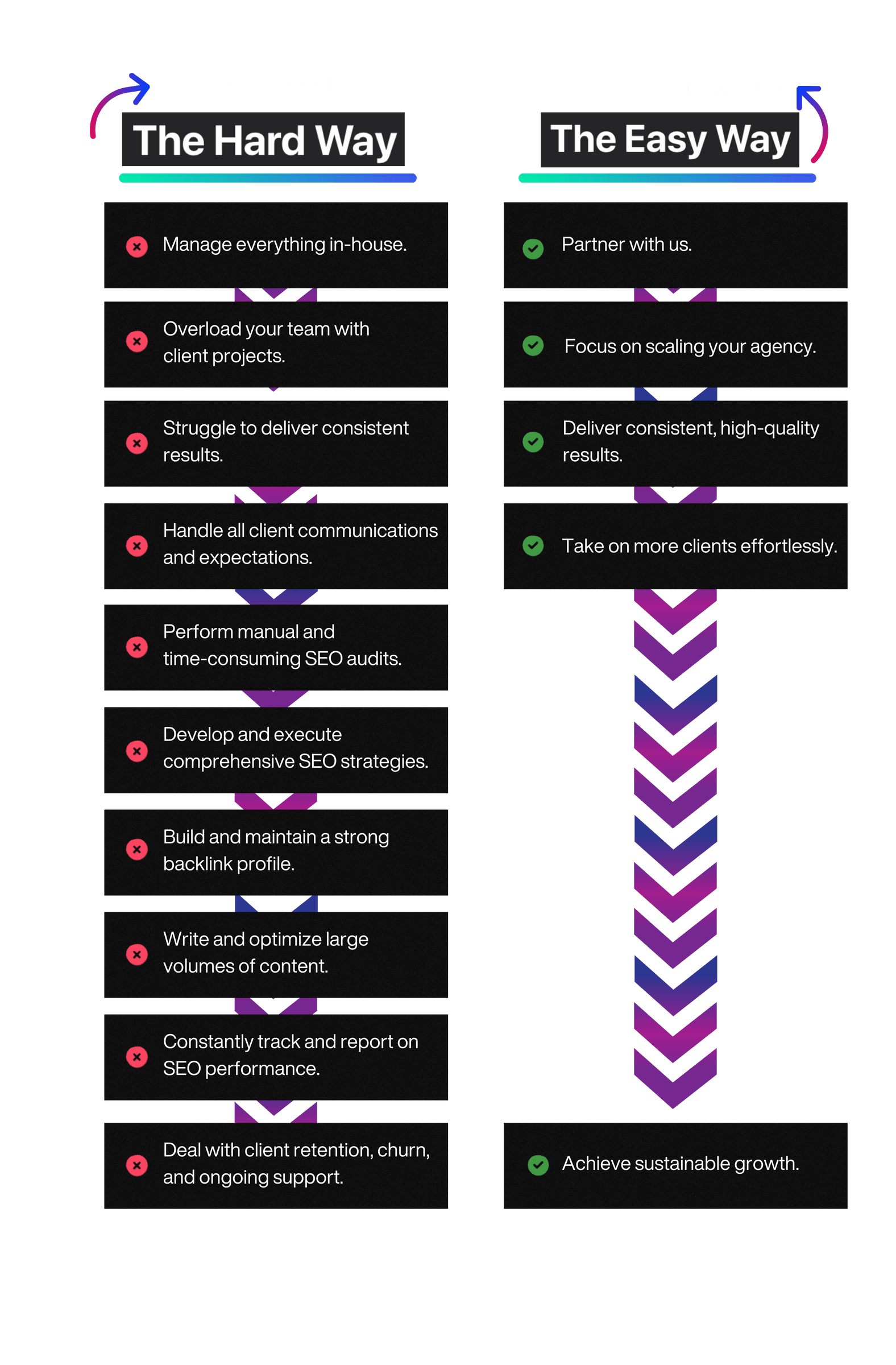Click green checkmark next to 'Partner with us'
This screenshot has width=896, height=1365.
[x=533, y=249]
